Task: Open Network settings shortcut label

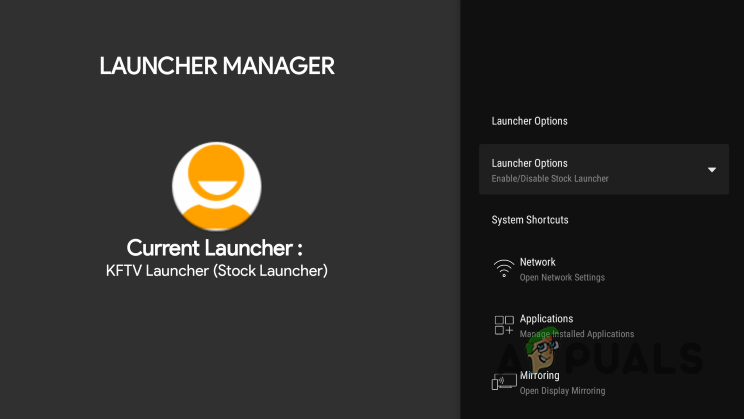Action: (x=538, y=262)
